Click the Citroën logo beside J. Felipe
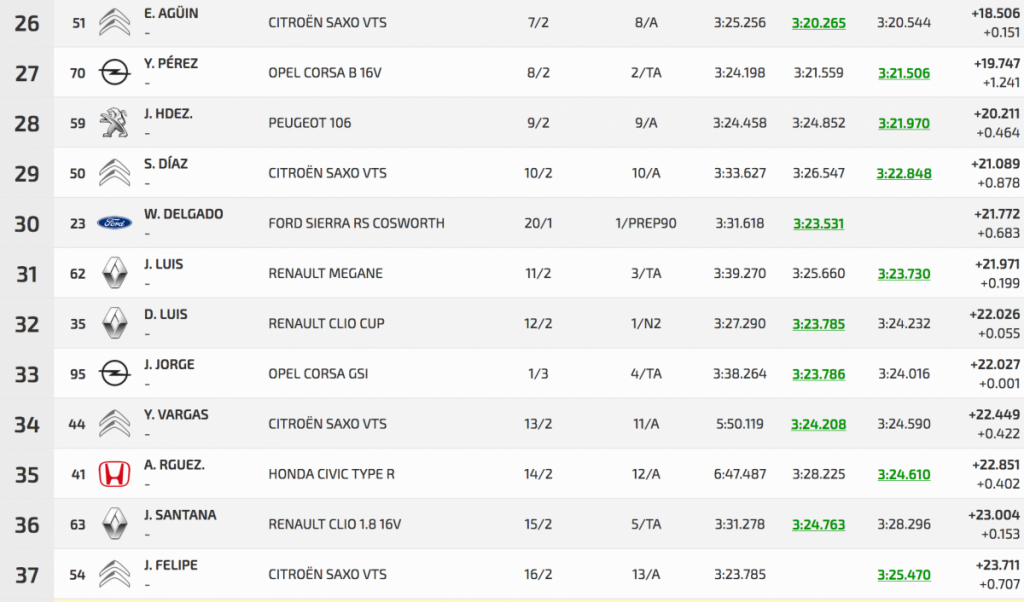The image size is (1024, 602). (x=115, y=574)
